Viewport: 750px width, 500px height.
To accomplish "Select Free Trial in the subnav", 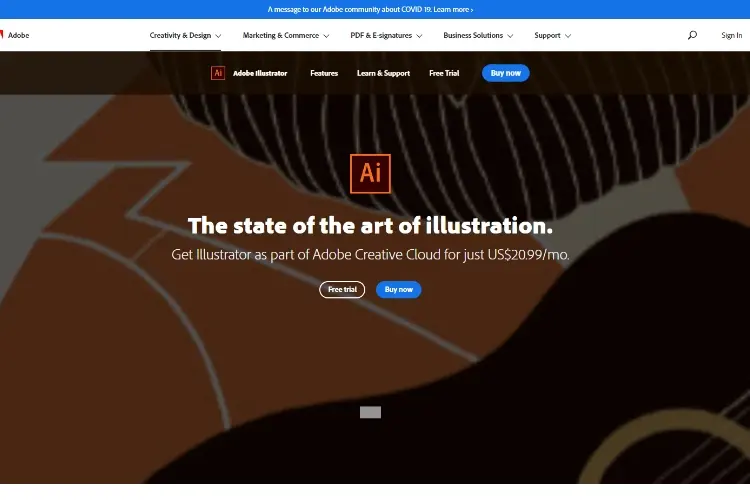I will pos(444,73).
